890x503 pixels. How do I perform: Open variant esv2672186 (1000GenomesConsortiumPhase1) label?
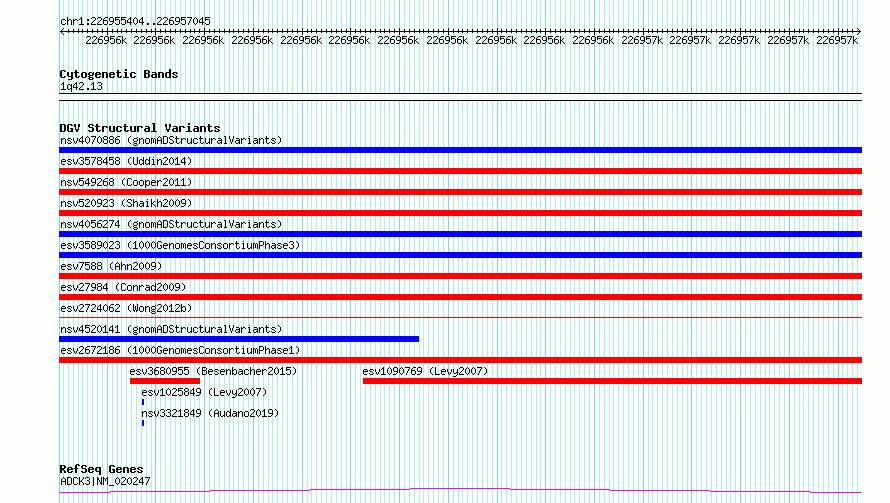click(x=180, y=350)
